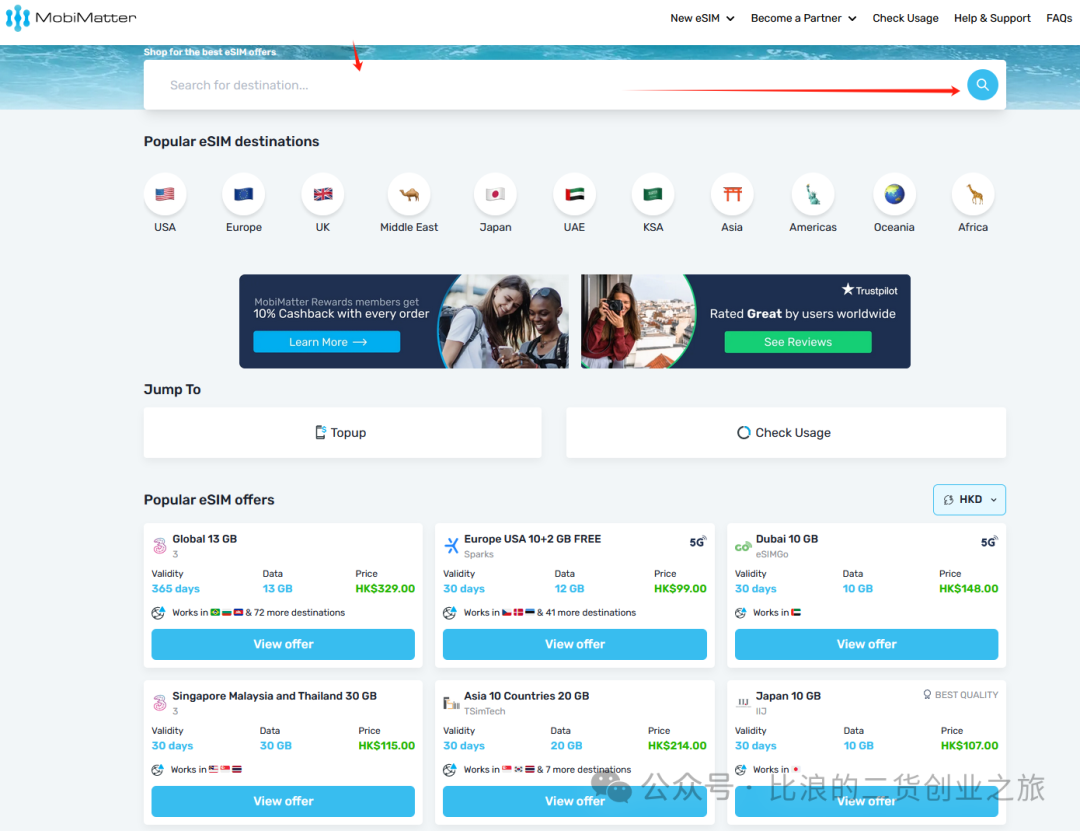View offer for Asia 10 Countries 20 GB
This screenshot has width=1080, height=831.
tap(574, 801)
